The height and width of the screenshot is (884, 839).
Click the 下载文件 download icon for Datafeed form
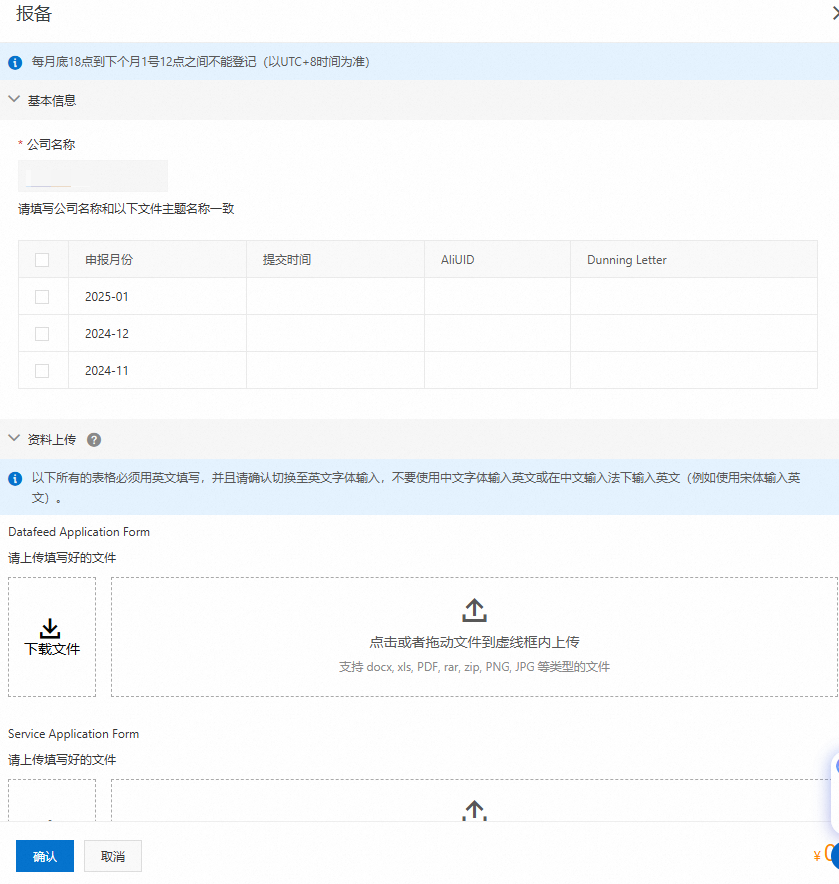click(51, 629)
